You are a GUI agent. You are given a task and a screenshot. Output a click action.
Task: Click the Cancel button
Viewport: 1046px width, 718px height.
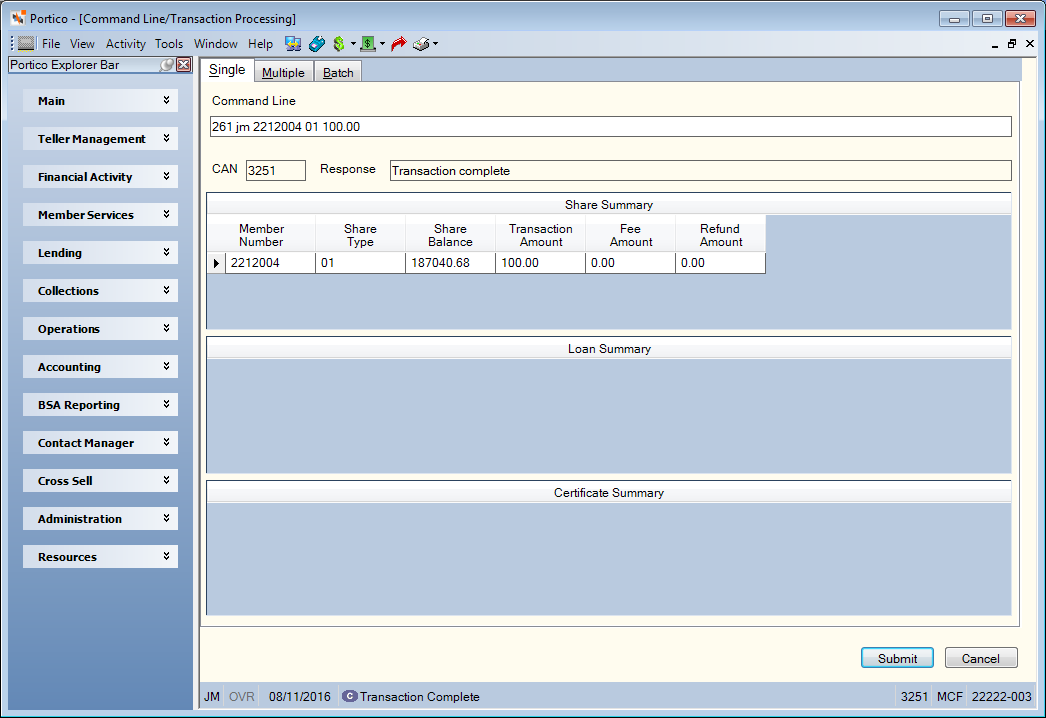(x=981, y=658)
